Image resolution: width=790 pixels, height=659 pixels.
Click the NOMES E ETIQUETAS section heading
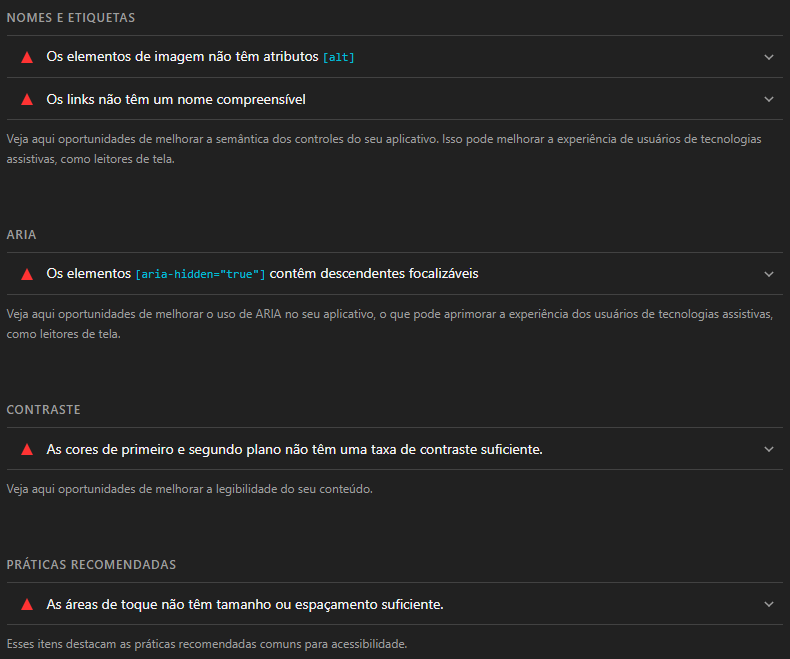pyautogui.click(x=71, y=18)
